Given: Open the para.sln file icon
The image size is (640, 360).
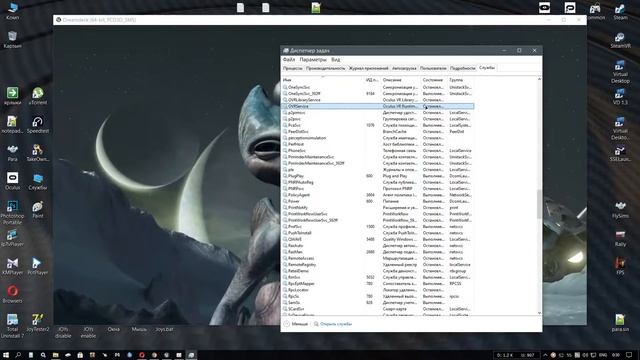Looking at the screenshot, I should pyautogui.click(x=620, y=323).
